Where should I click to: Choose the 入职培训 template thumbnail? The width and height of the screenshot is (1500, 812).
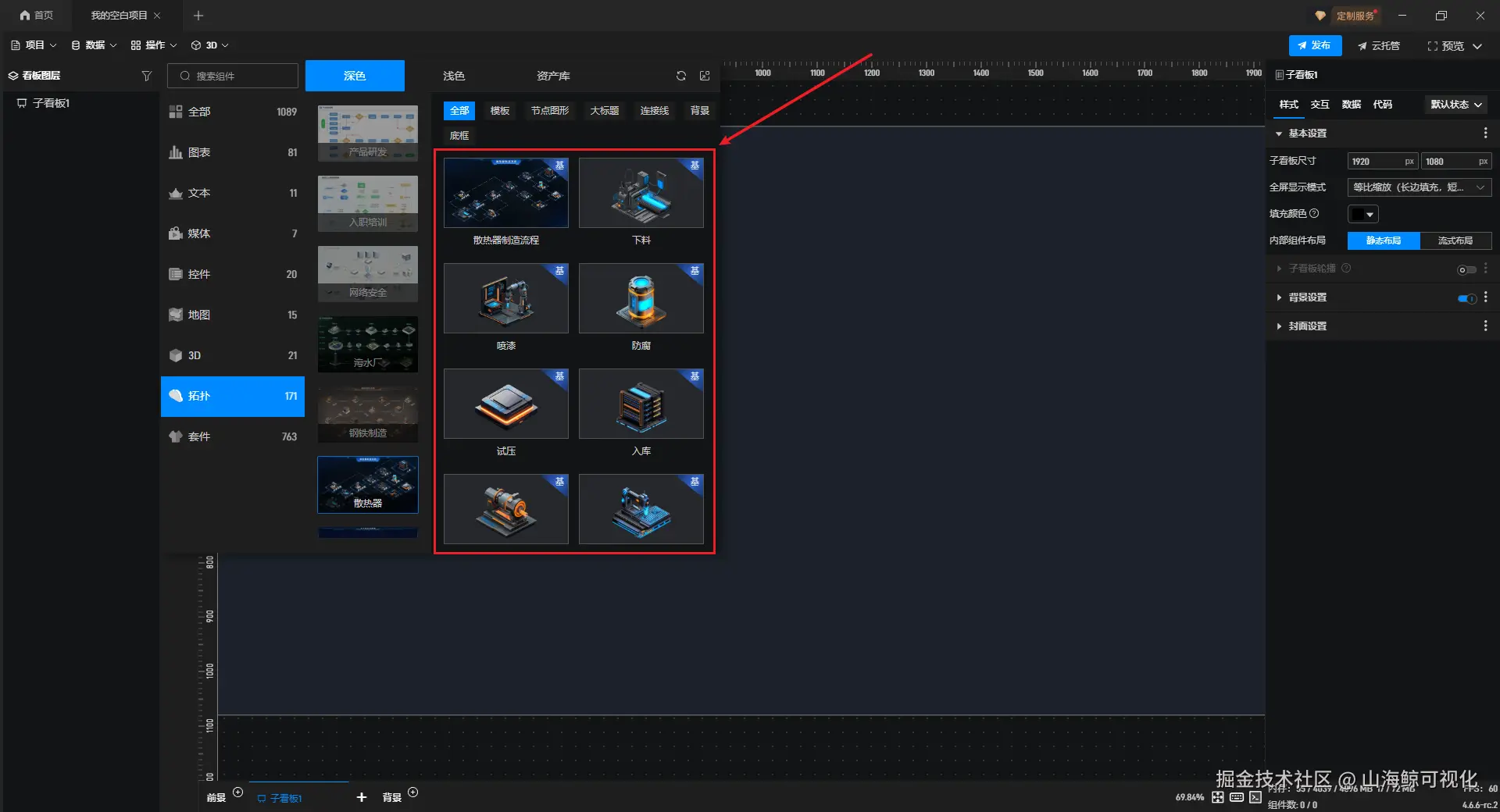point(368,204)
